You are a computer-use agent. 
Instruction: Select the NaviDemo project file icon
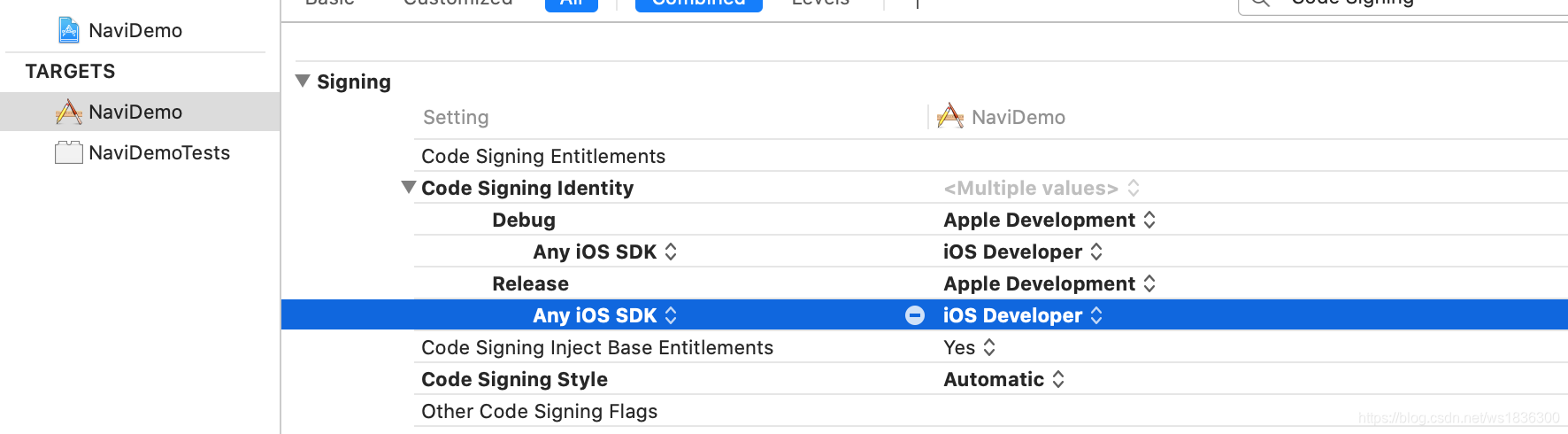(x=69, y=30)
